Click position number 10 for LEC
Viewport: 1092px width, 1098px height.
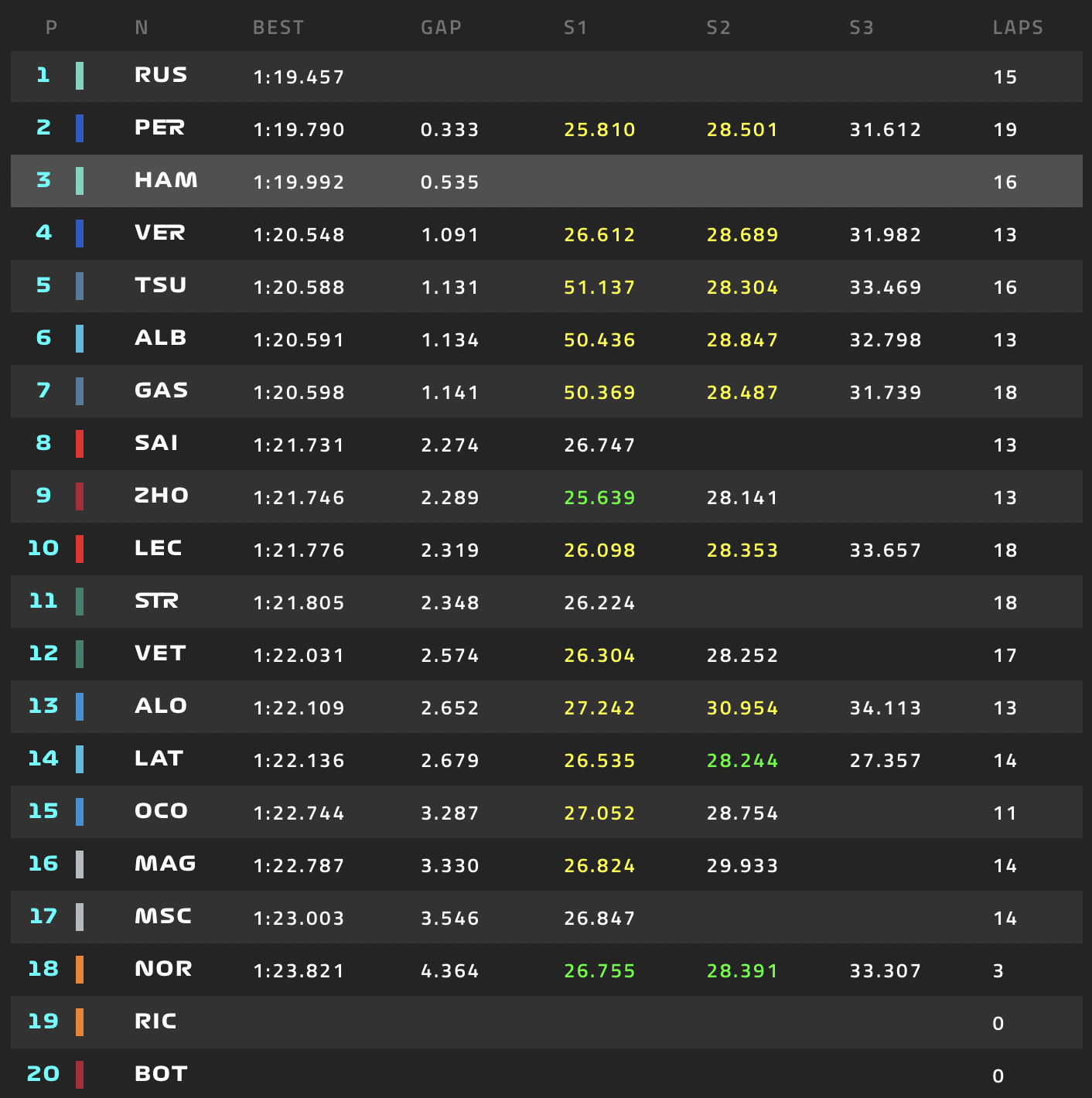(43, 548)
